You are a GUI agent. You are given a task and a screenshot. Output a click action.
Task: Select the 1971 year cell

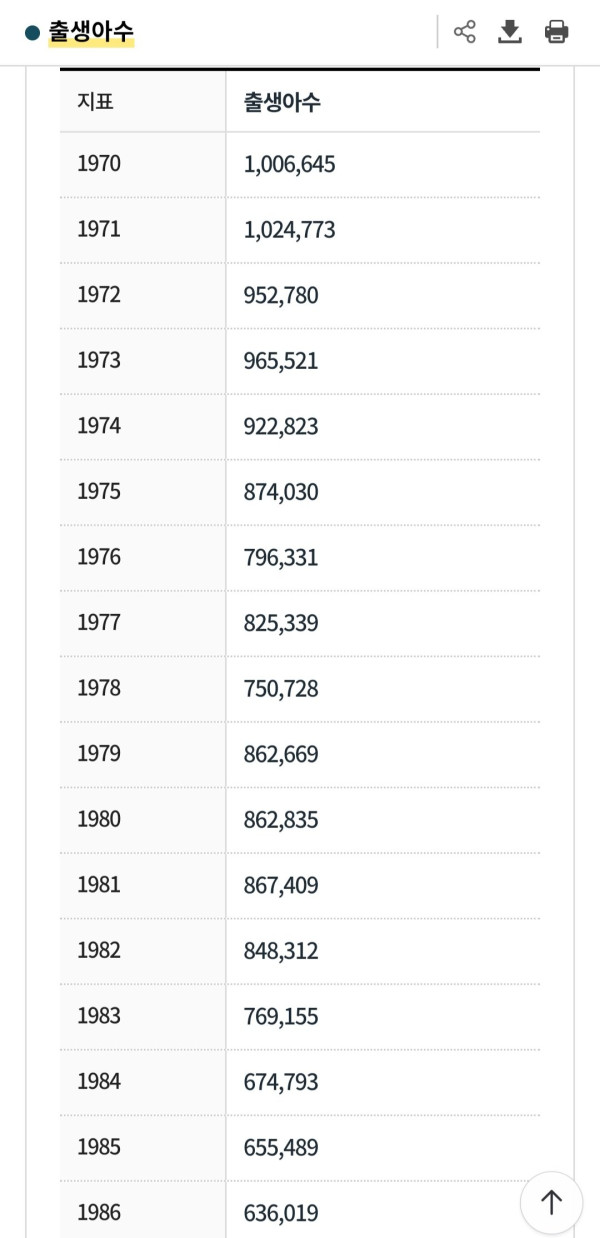point(98,229)
